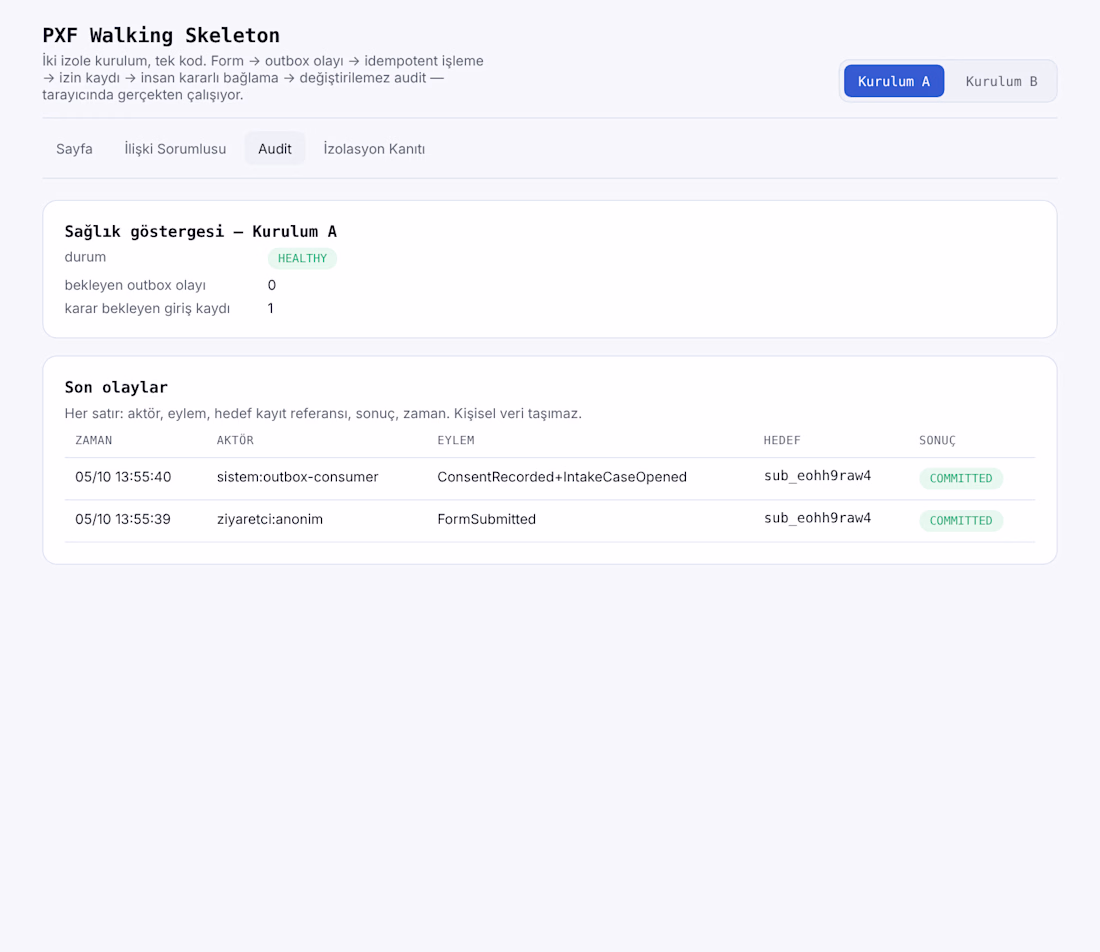The width and height of the screenshot is (1100, 952).
Task: Click the ZAMAN column header
Action: pyautogui.click(x=94, y=441)
